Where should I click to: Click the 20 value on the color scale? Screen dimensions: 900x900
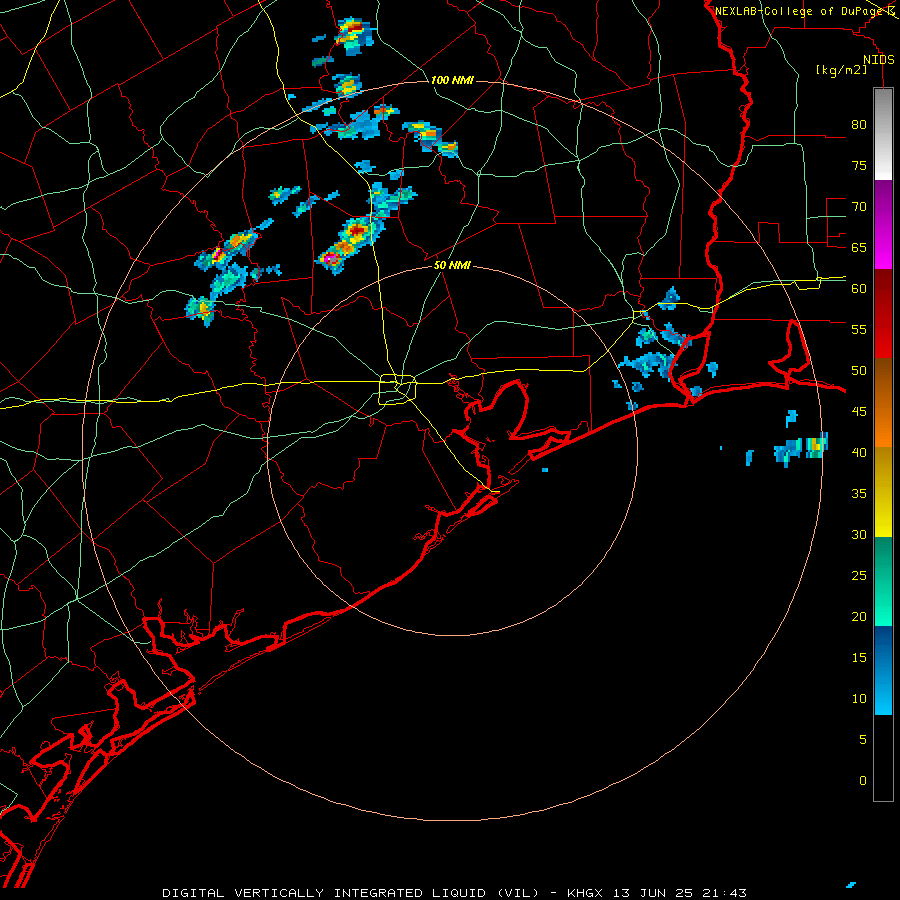pyautogui.click(x=859, y=616)
